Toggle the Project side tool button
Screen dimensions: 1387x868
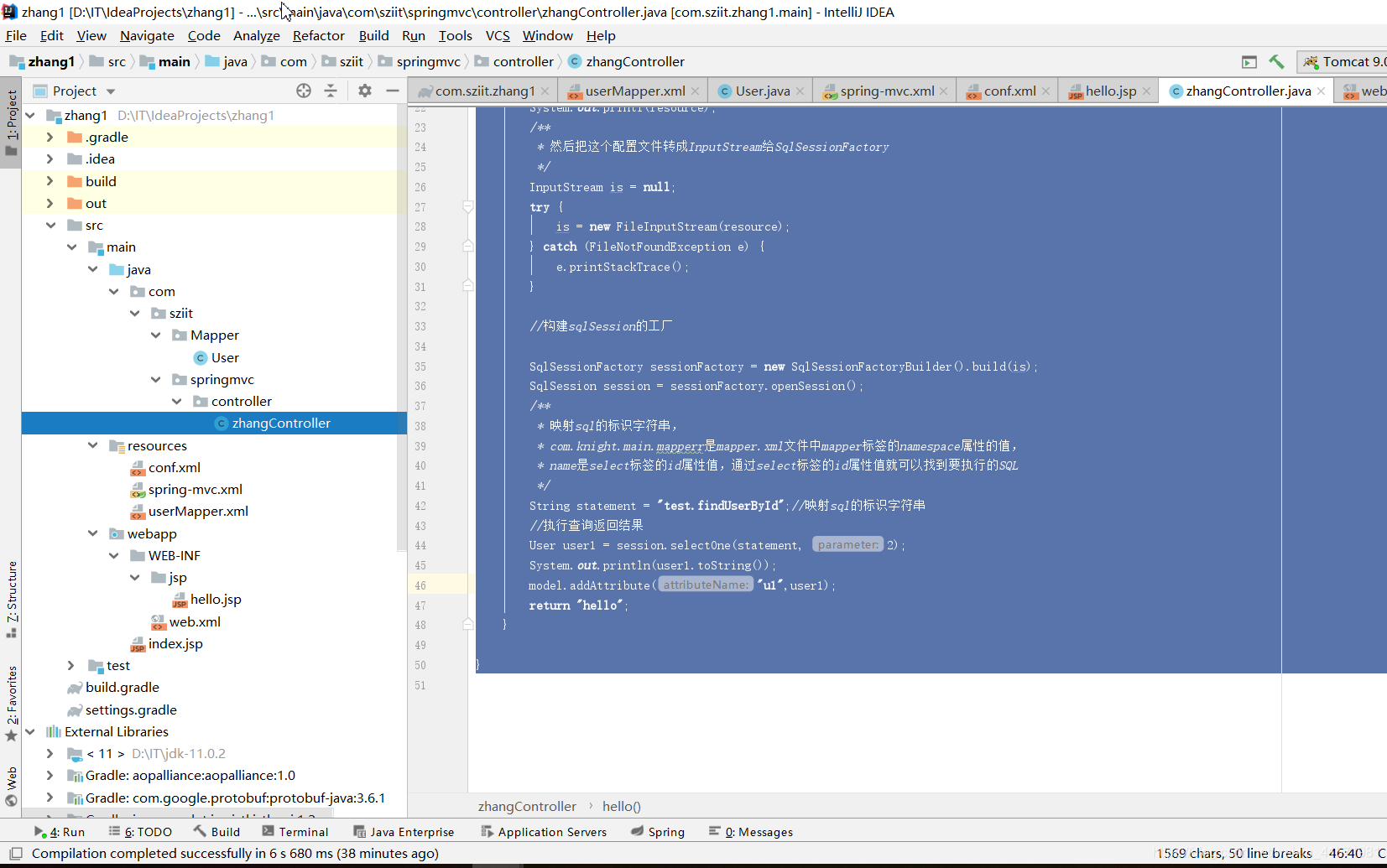point(11,123)
